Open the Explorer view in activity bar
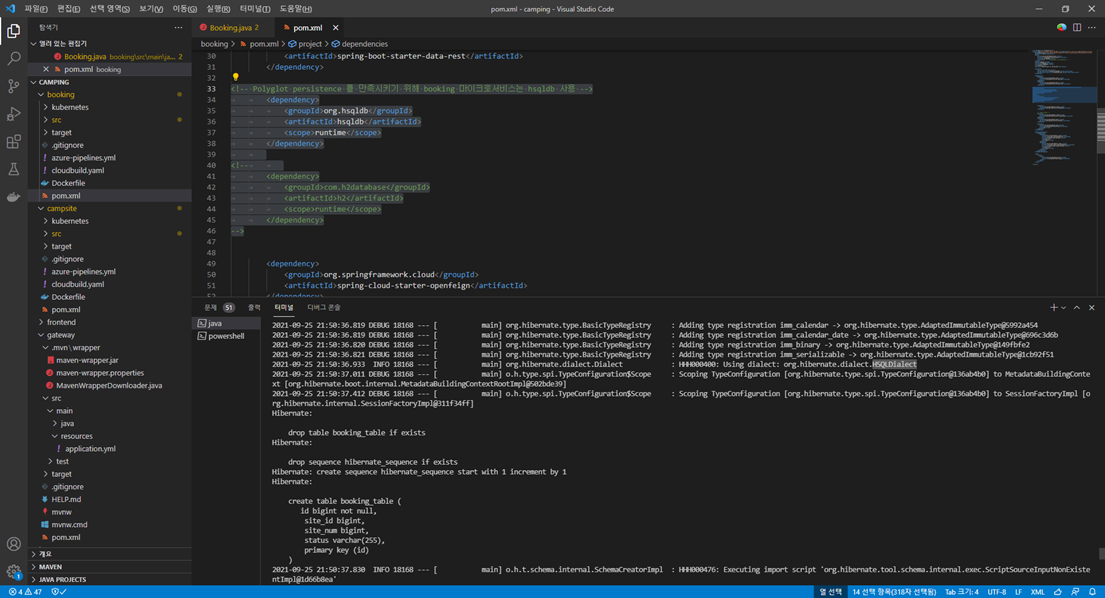 pos(13,31)
